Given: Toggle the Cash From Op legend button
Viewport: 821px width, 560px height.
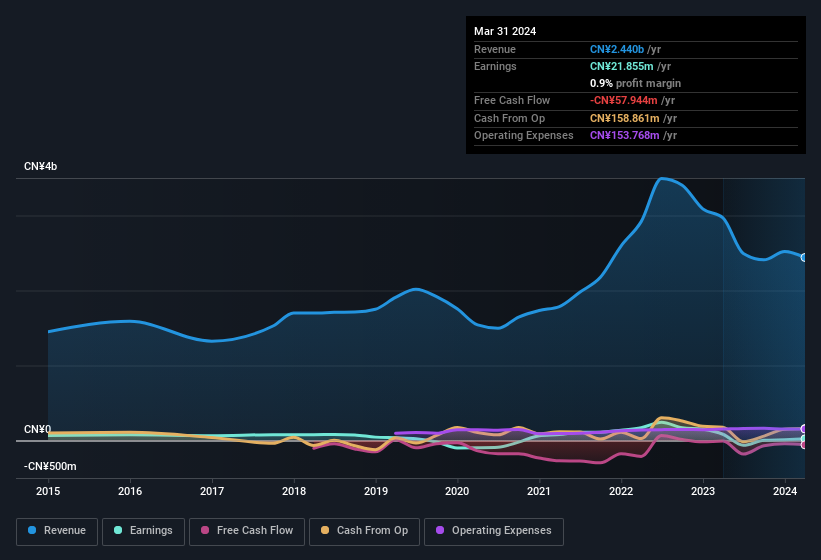Looking at the screenshot, I should click(x=364, y=531).
